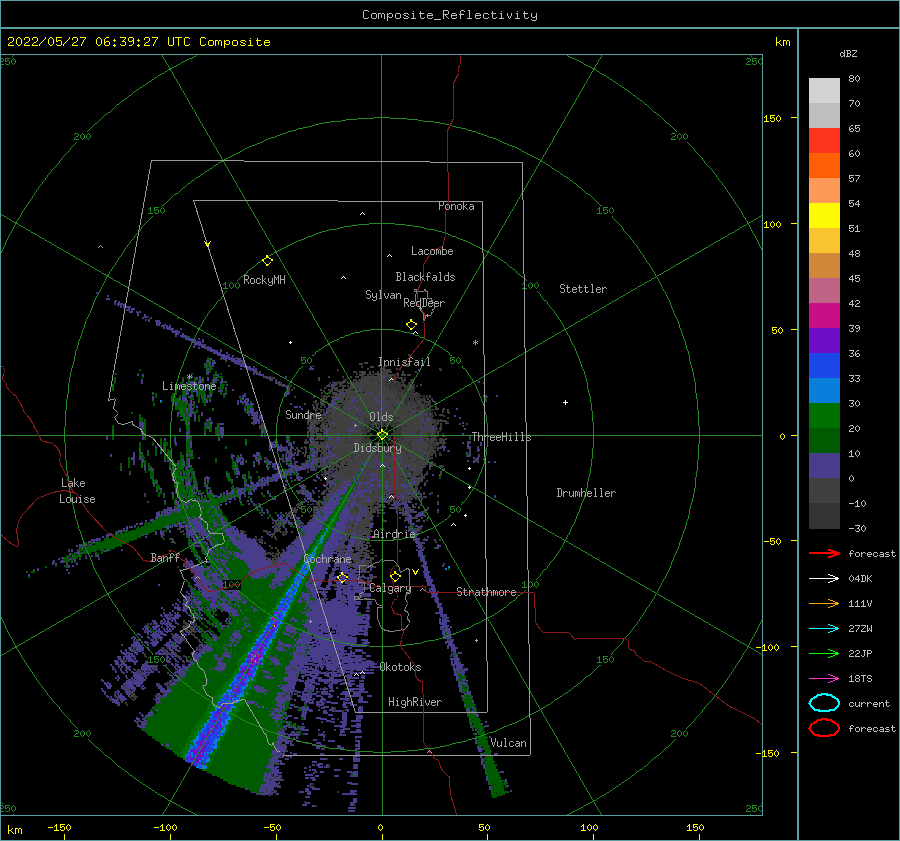900x841 pixels.
Task: Click the Stettler label
Action: pyautogui.click(x=583, y=289)
